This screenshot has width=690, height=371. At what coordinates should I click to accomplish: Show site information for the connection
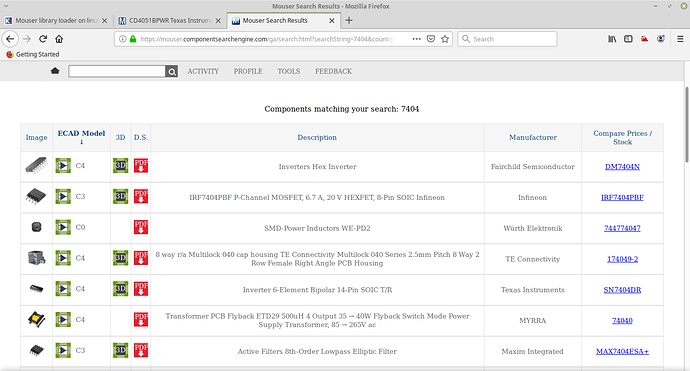pos(123,39)
